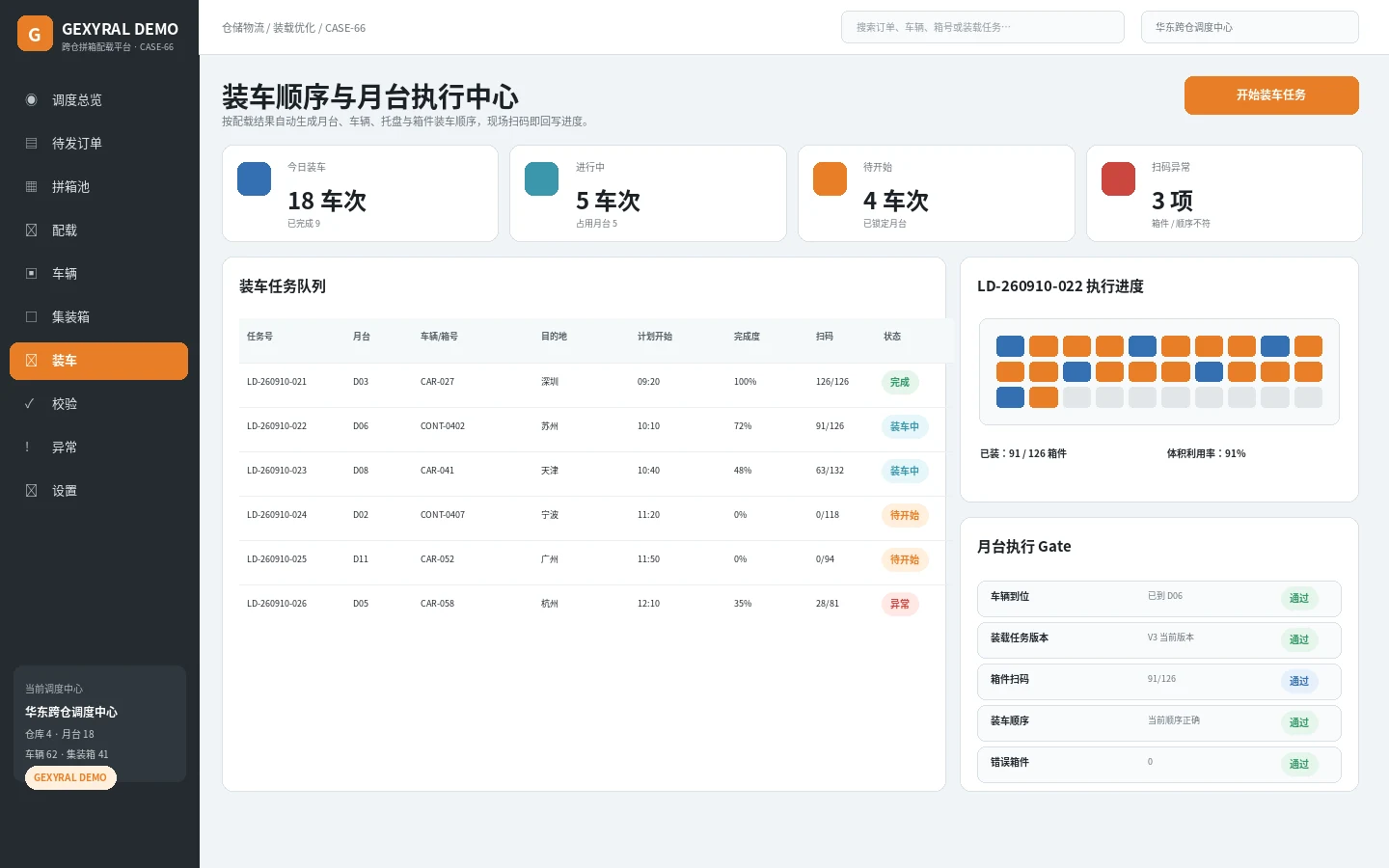Open 待发订单 from the sidebar

coord(98,144)
